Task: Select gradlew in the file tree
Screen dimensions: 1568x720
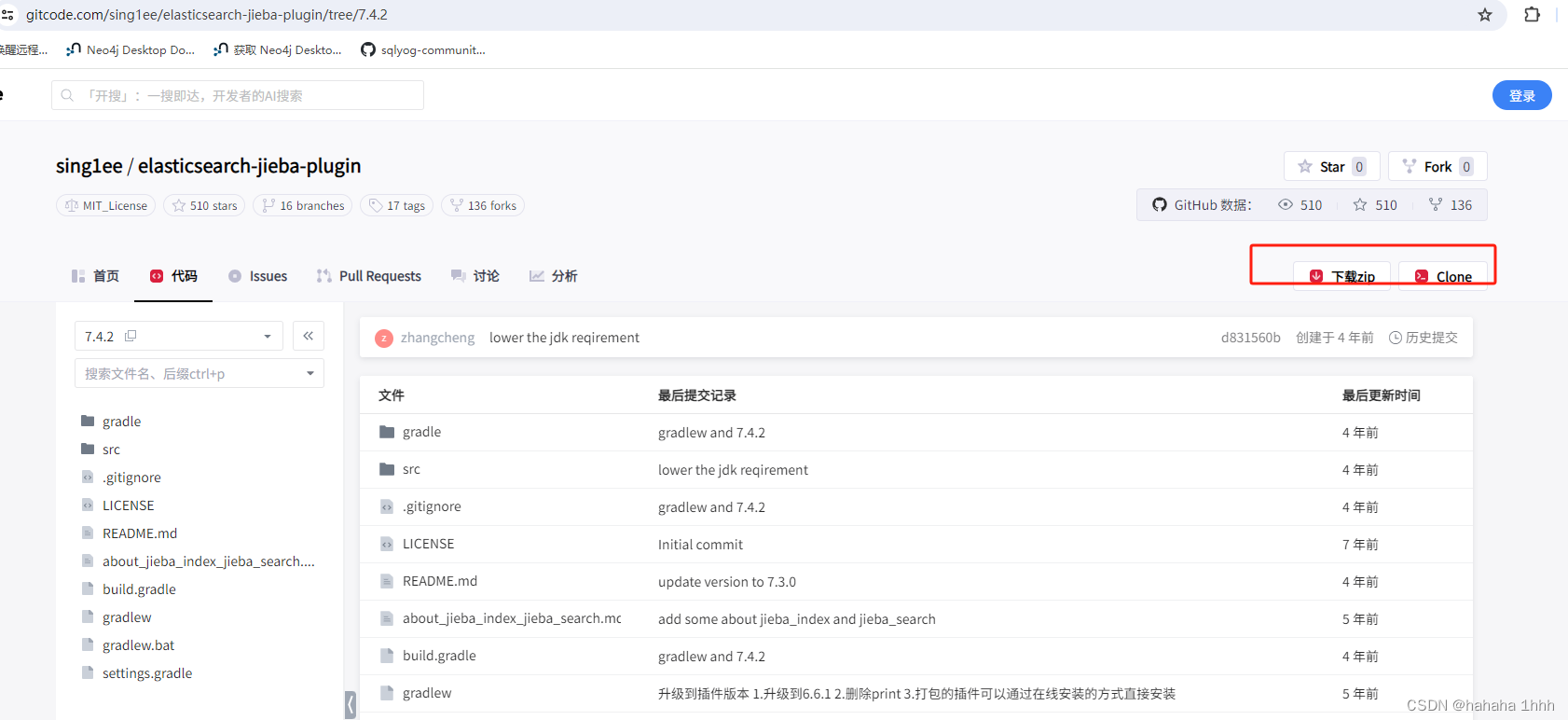Action: pyautogui.click(x=117, y=617)
